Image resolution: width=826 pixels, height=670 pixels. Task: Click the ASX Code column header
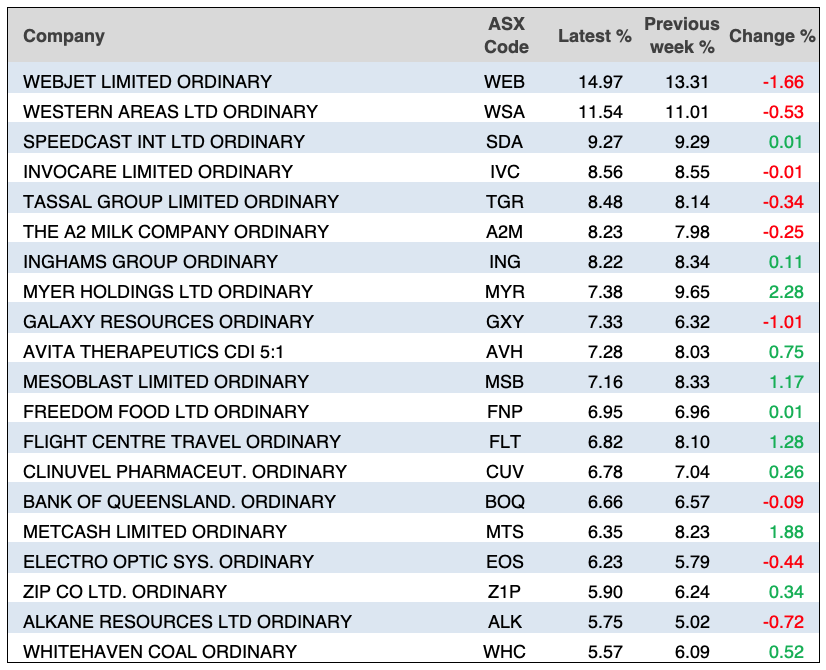click(505, 35)
